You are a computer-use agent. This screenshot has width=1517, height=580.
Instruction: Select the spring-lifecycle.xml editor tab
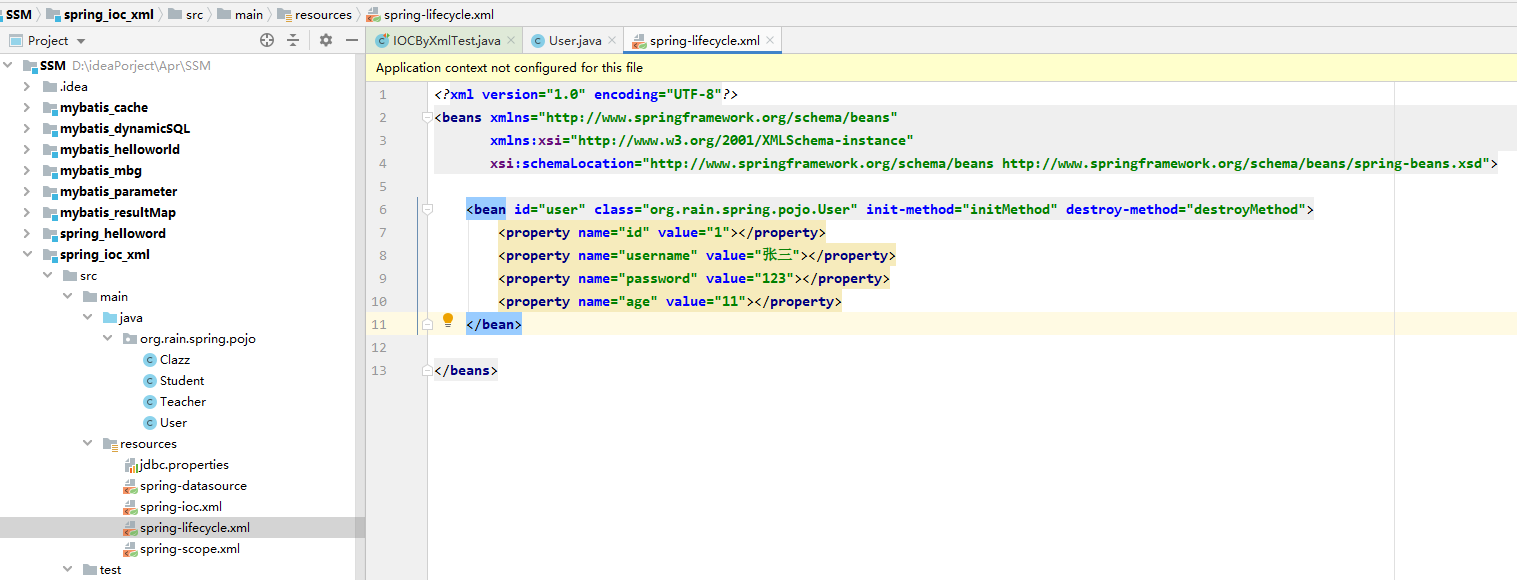pos(704,41)
